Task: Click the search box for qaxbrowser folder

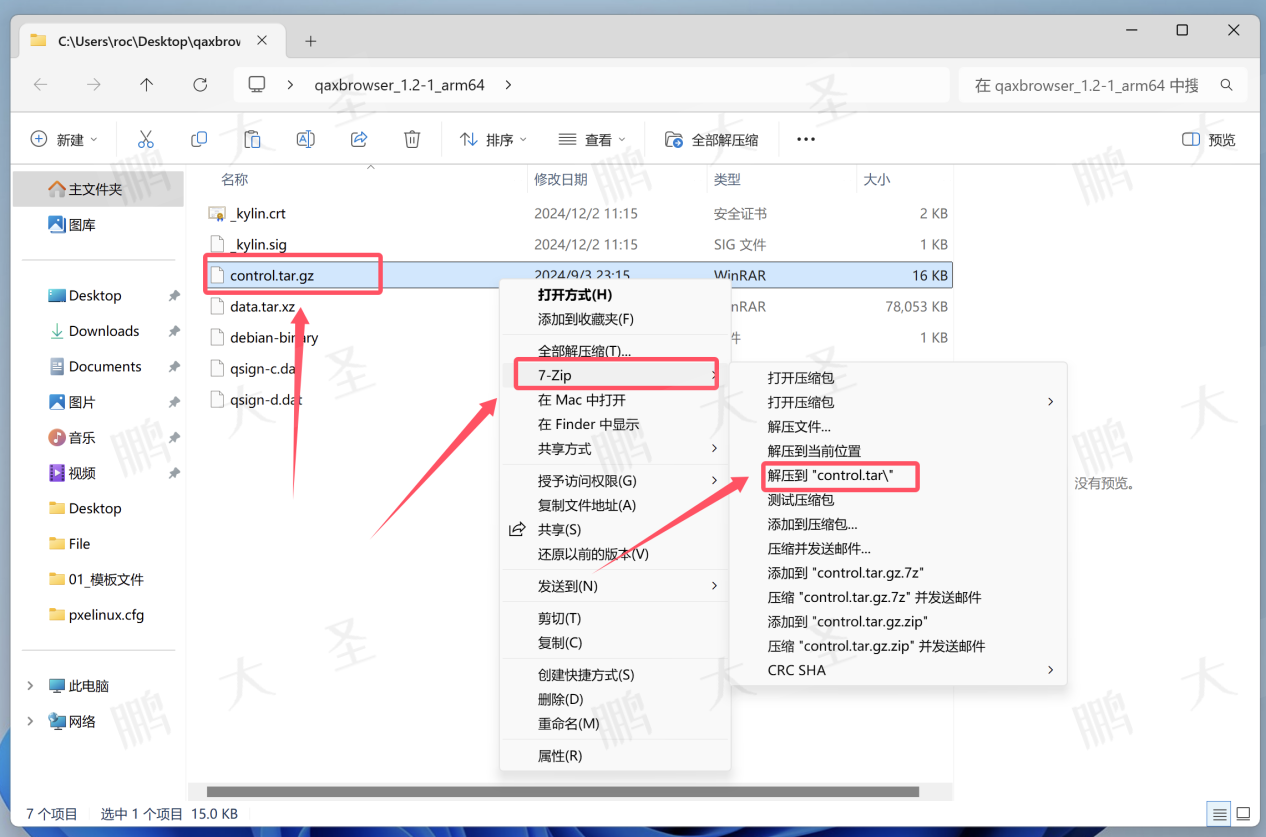Action: tap(1090, 85)
